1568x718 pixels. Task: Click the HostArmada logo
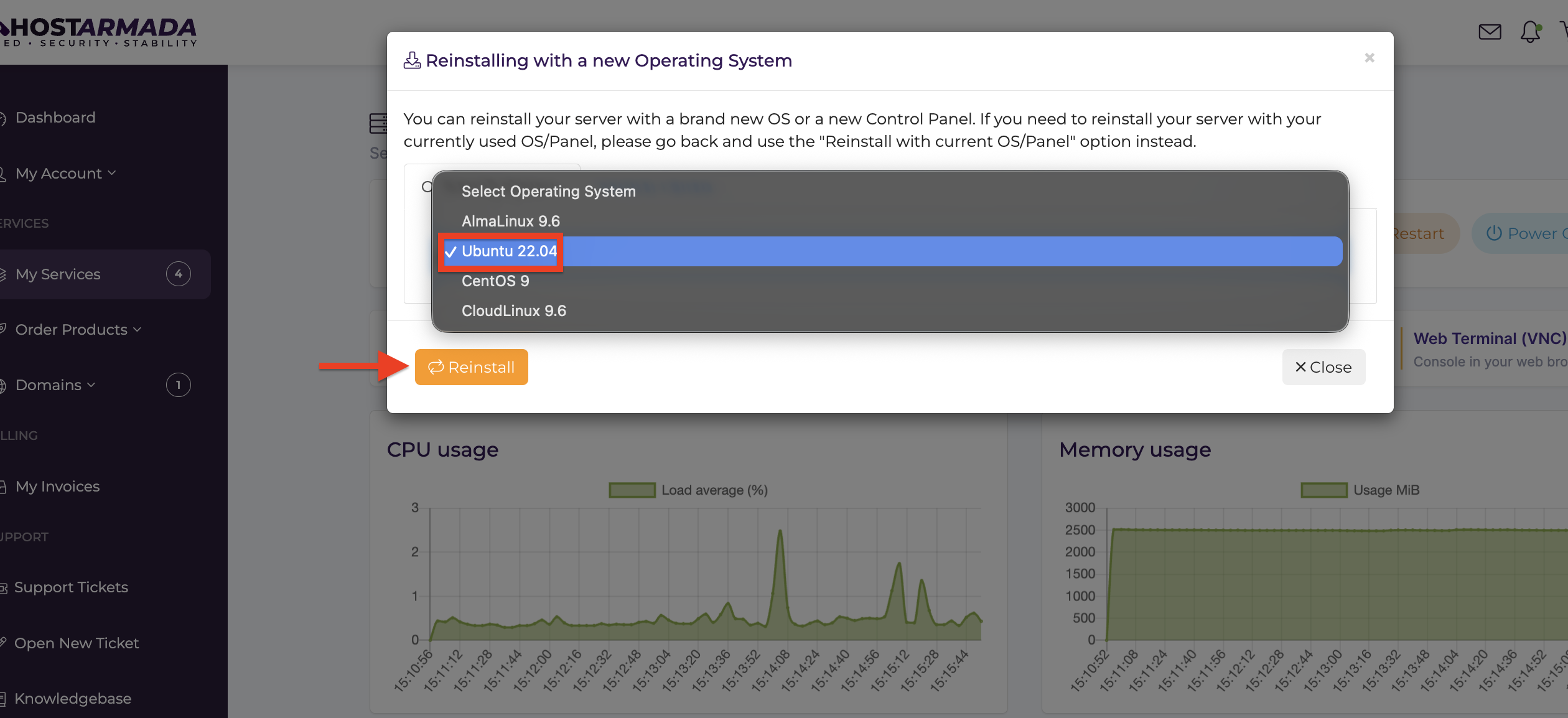98,32
